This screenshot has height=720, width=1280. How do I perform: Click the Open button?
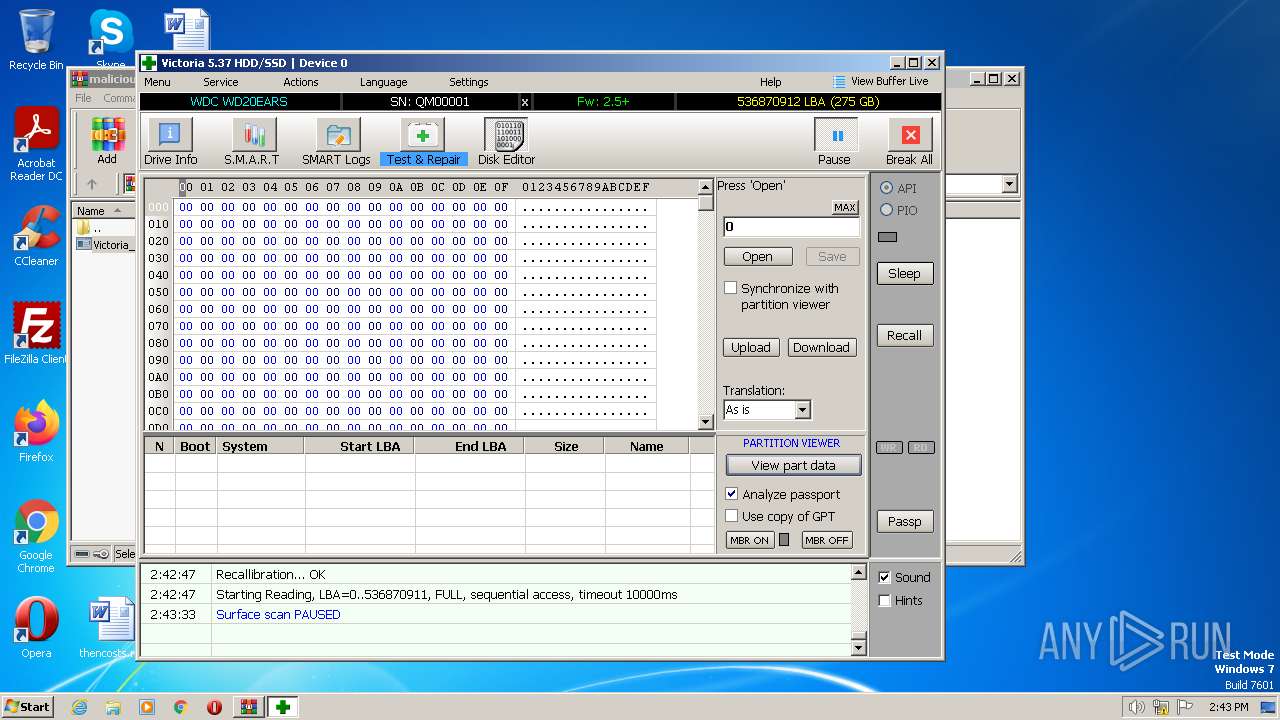point(757,256)
